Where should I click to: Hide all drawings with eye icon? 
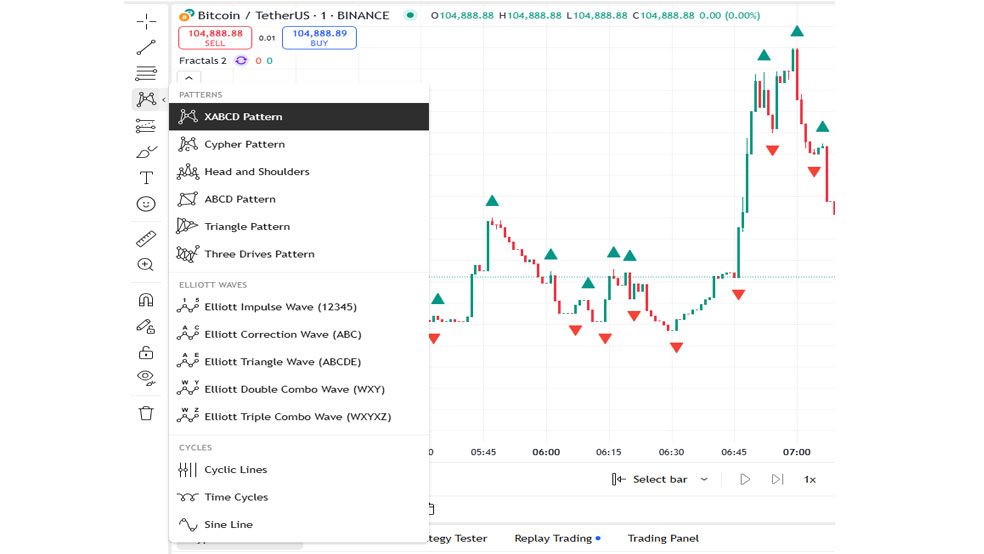[146, 378]
